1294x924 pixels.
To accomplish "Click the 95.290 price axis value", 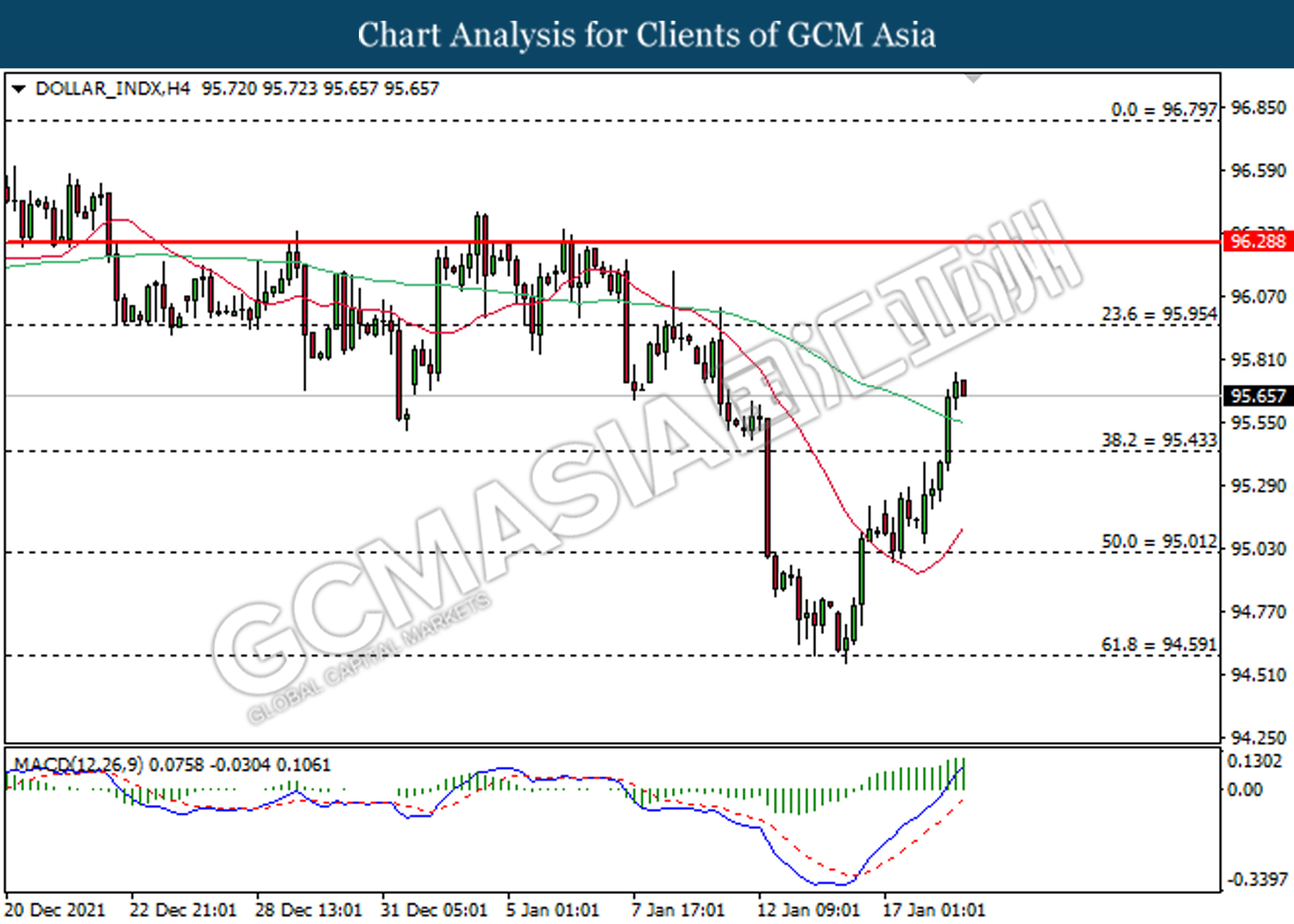I will coord(1258,486).
